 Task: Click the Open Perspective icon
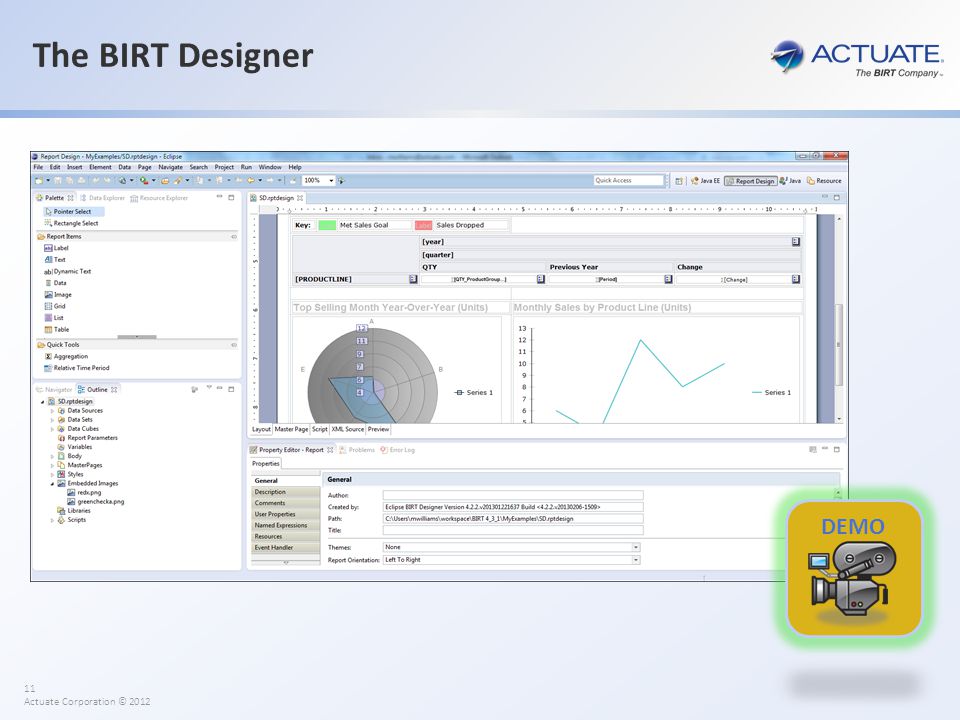[679, 181]
